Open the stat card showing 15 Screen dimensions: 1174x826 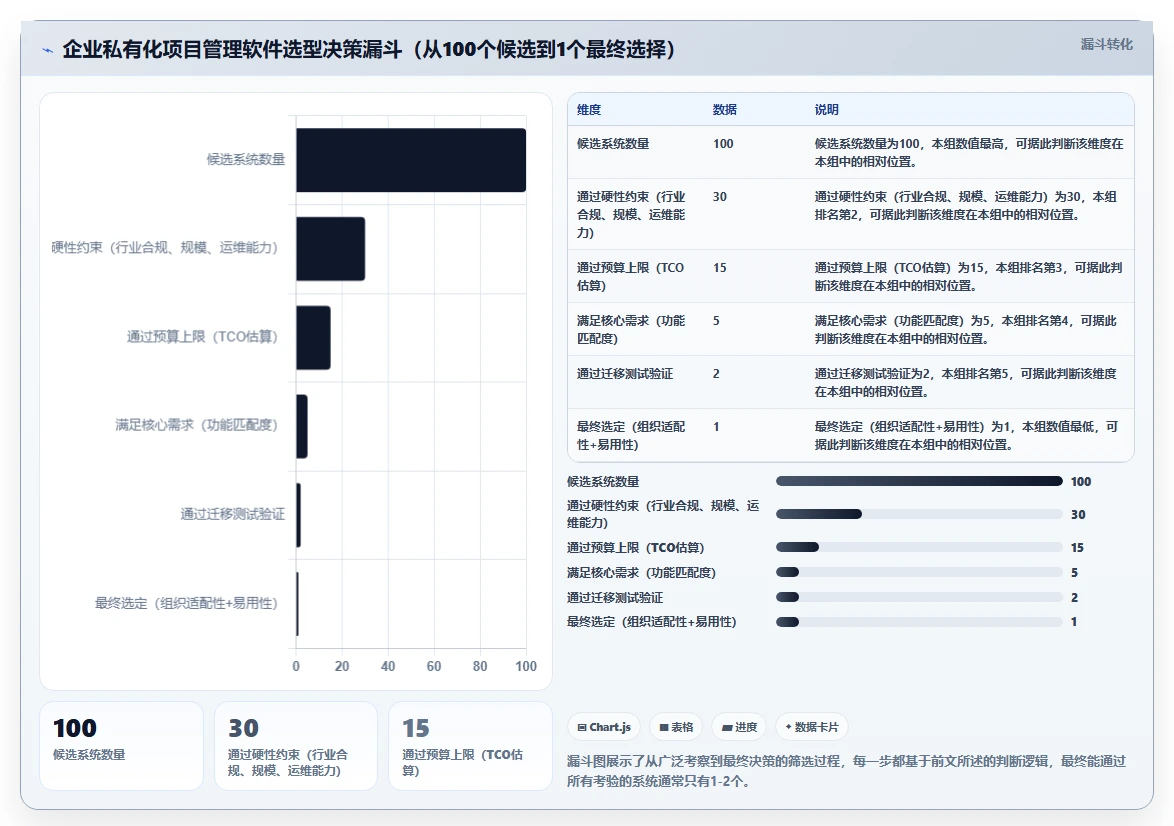[470, 746]
